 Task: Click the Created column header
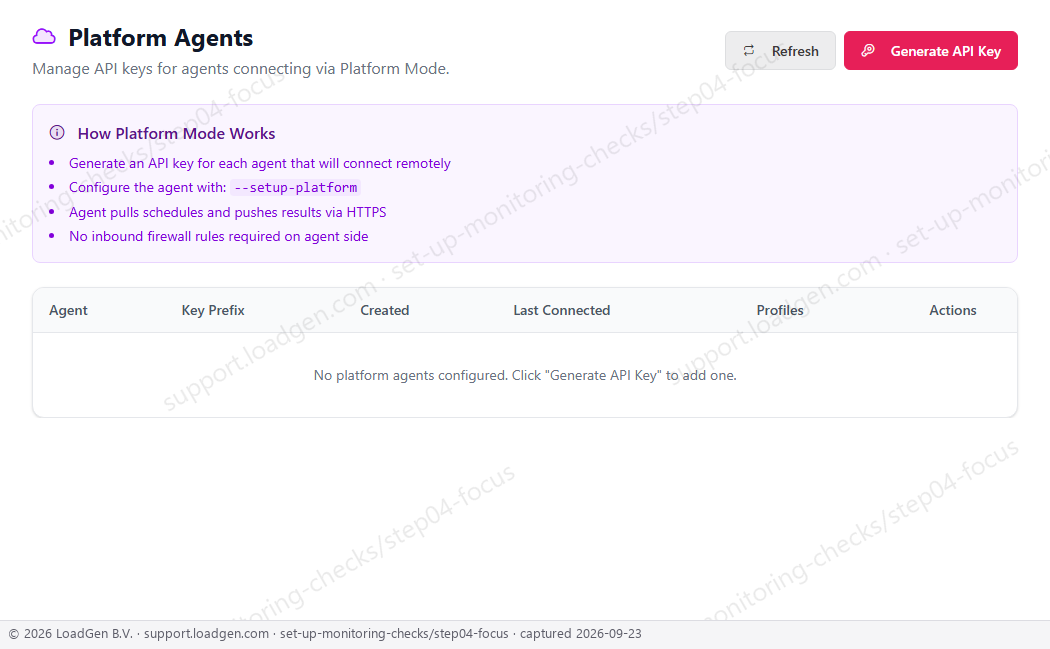pyautogui.click(x=384, y=310)
